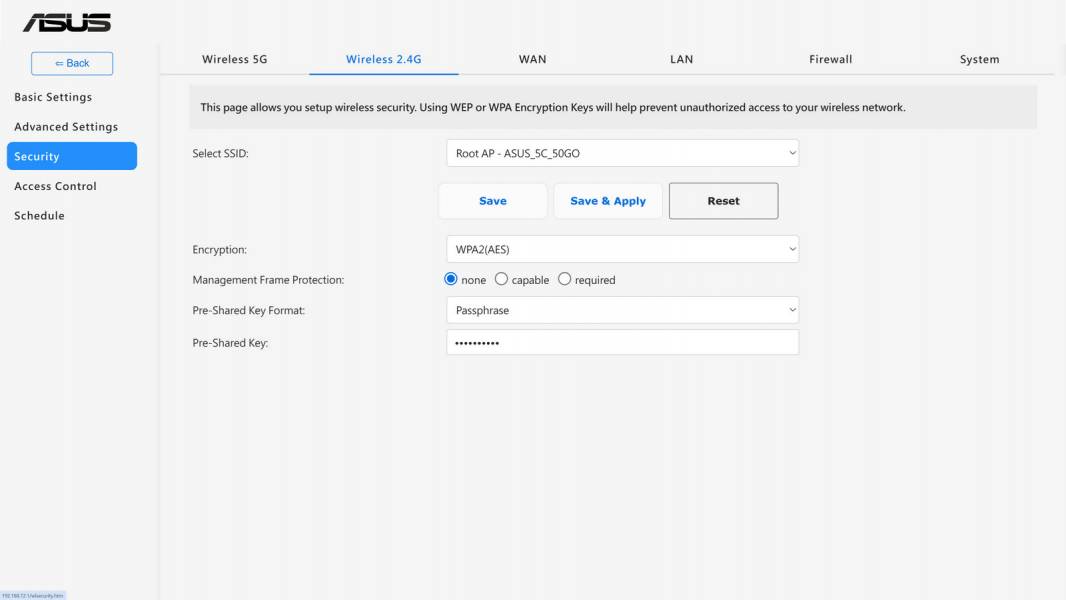Expand Pre-Shared Key Format dropdown
Image resolution: width=1066 pixels, height=600 pixels.
click(x=622, y=311)
